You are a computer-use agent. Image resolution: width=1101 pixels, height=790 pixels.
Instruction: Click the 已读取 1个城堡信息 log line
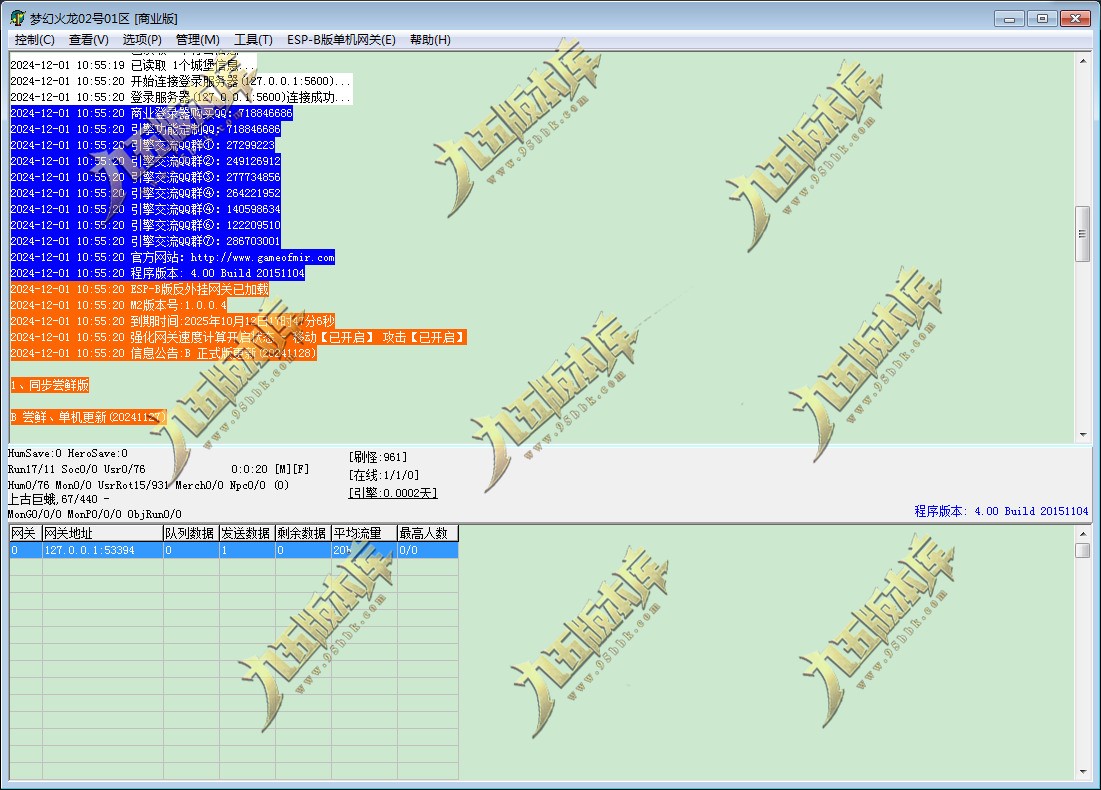pos(133,65)
